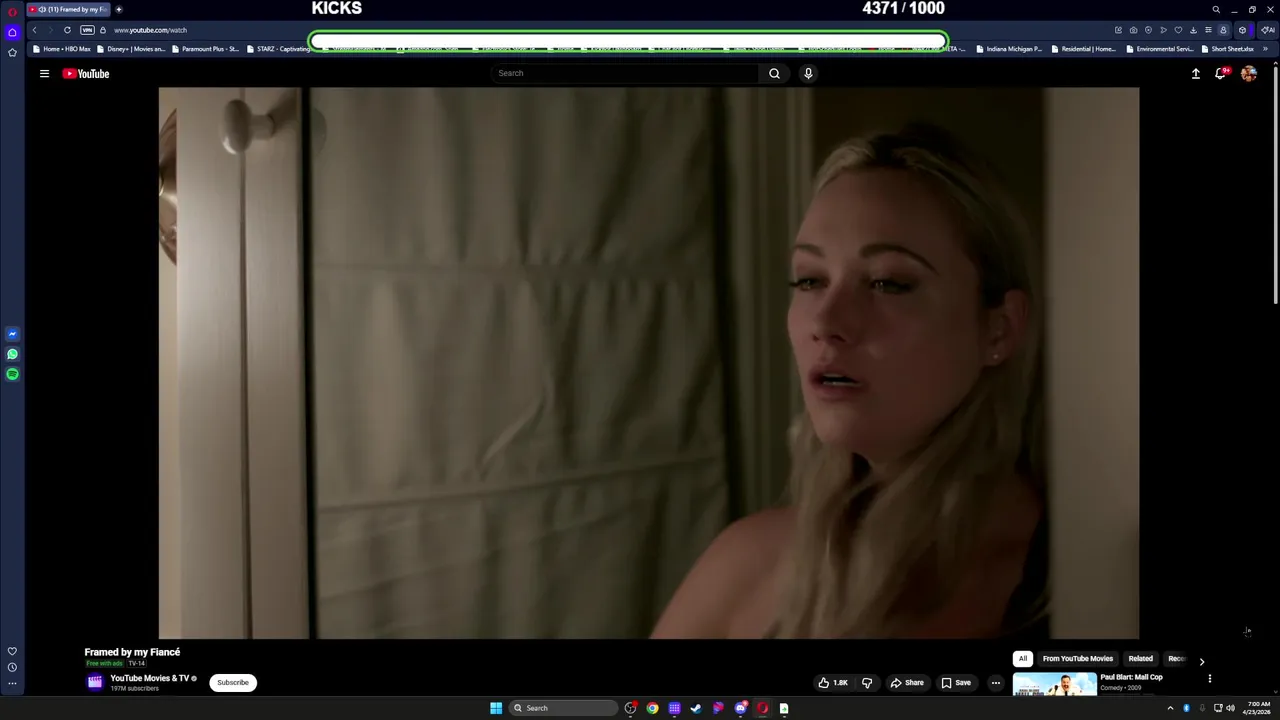
Task: Open Discord from the taskbar
Action: pos(740,708)
